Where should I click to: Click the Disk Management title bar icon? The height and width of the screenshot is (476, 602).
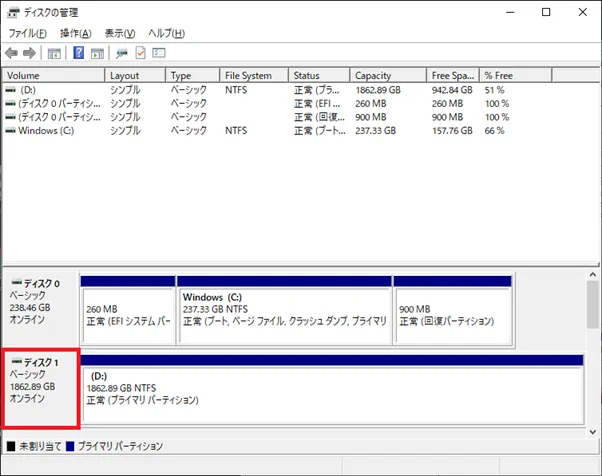point(13,13)
